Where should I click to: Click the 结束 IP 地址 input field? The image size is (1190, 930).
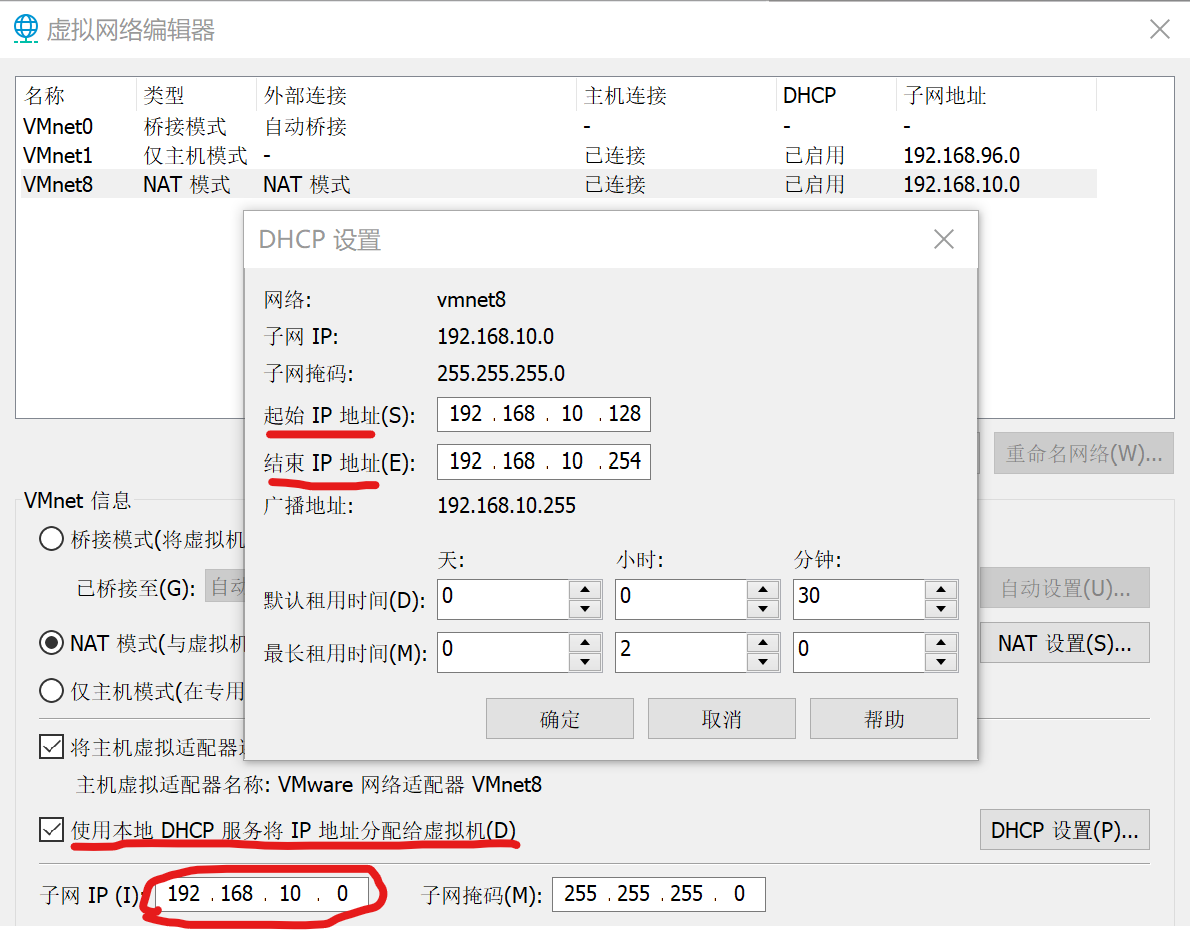[543, 462]
